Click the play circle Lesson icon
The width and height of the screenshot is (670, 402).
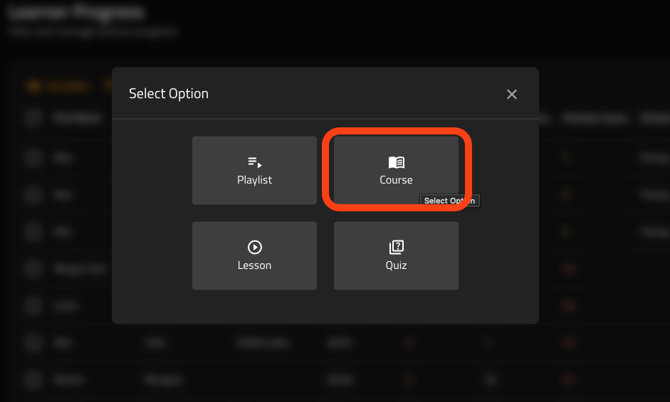tap(254, 247)
